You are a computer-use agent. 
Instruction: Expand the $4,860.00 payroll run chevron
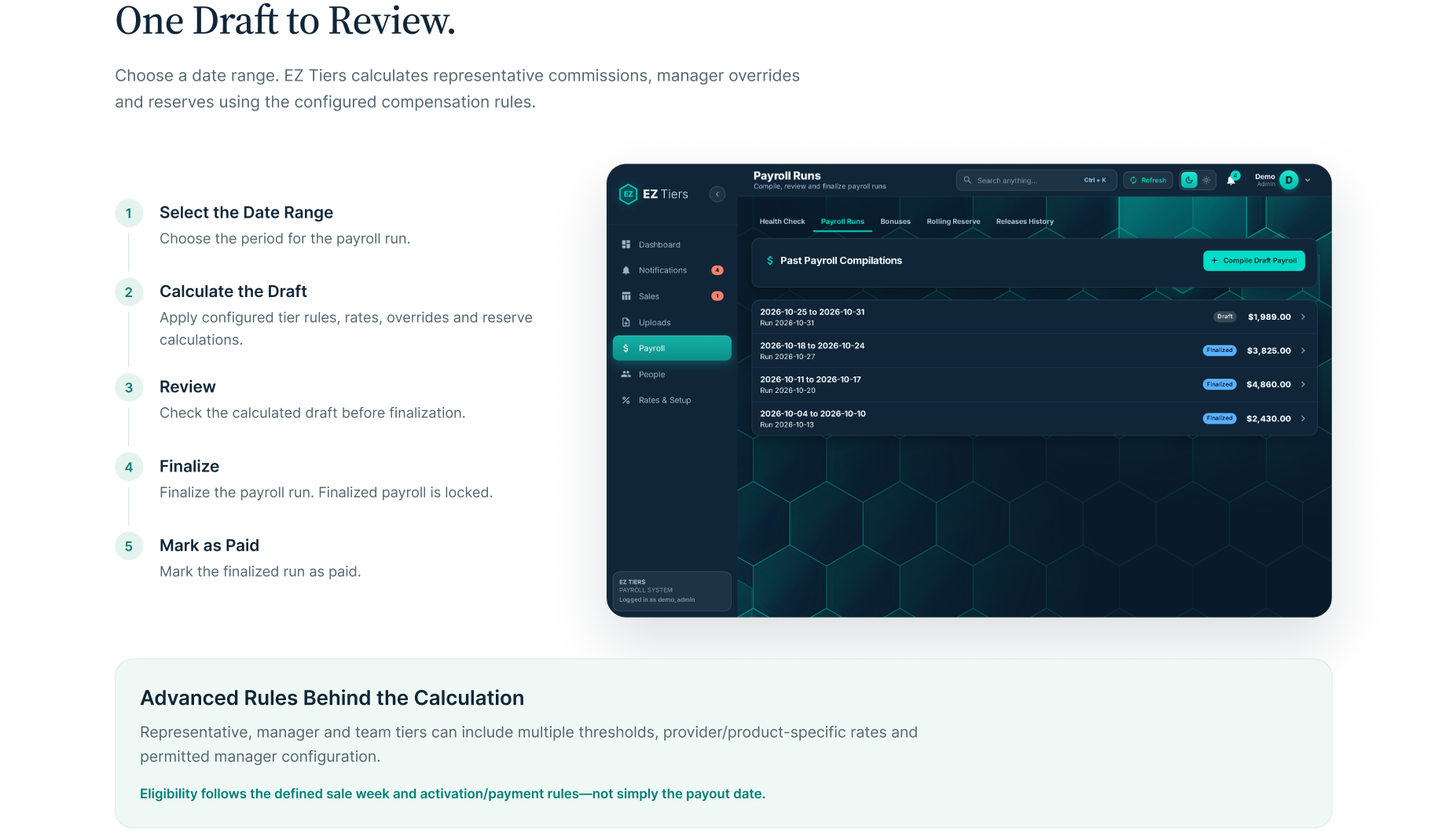tap(1303, 384)
